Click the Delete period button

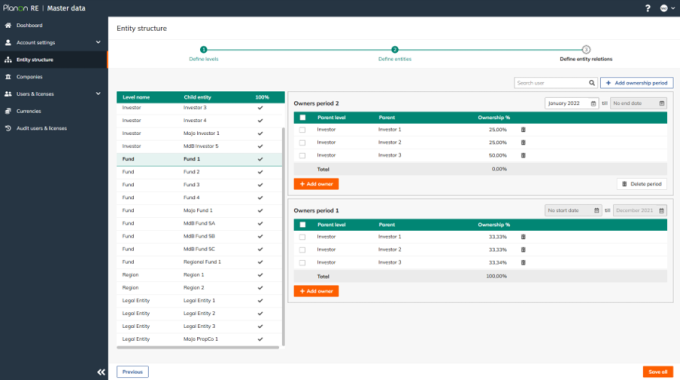641,184
